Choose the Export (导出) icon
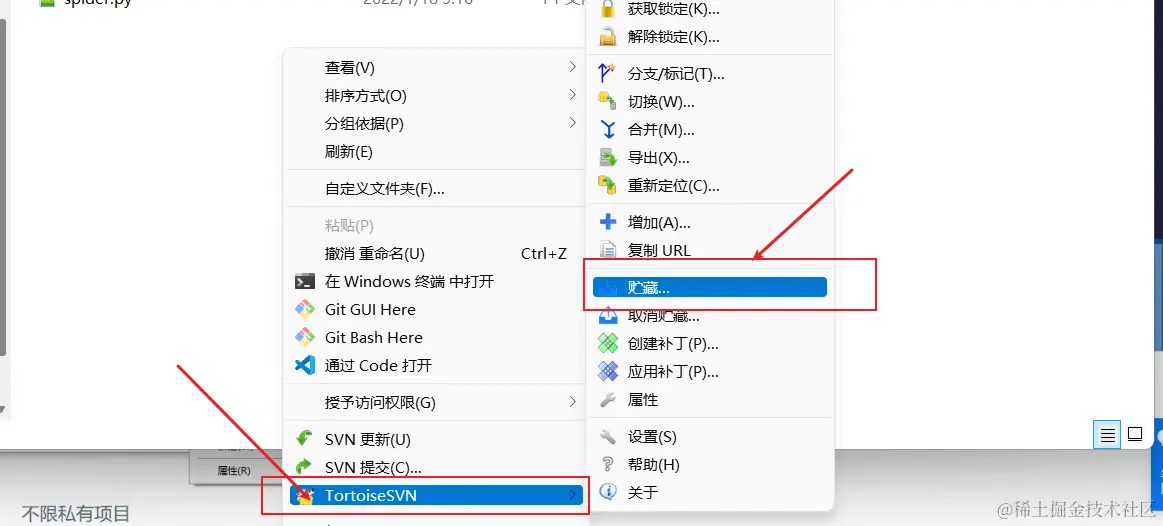This screenshot has height=526, width=1163. pyautogui.click(x=607, y=158)
